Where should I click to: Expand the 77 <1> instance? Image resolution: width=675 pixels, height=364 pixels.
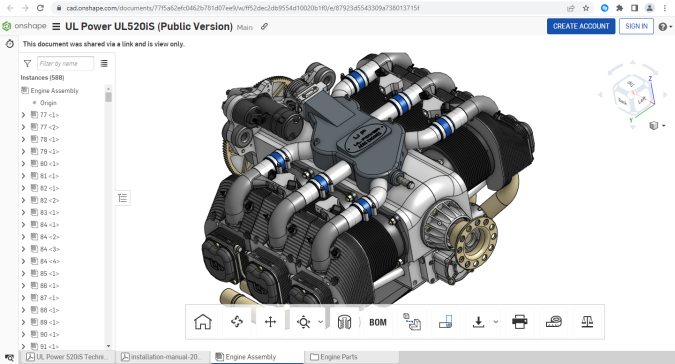coord(23,115)
